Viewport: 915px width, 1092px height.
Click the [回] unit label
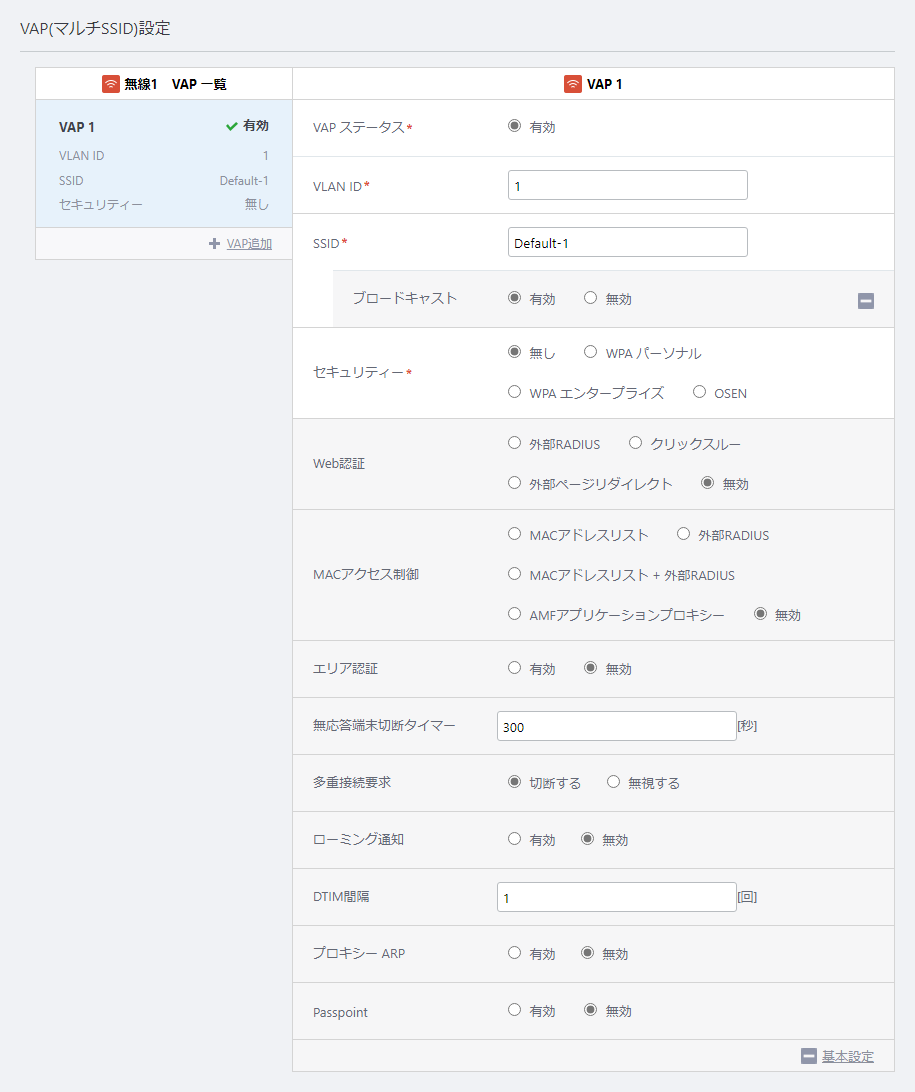point(747,897)
